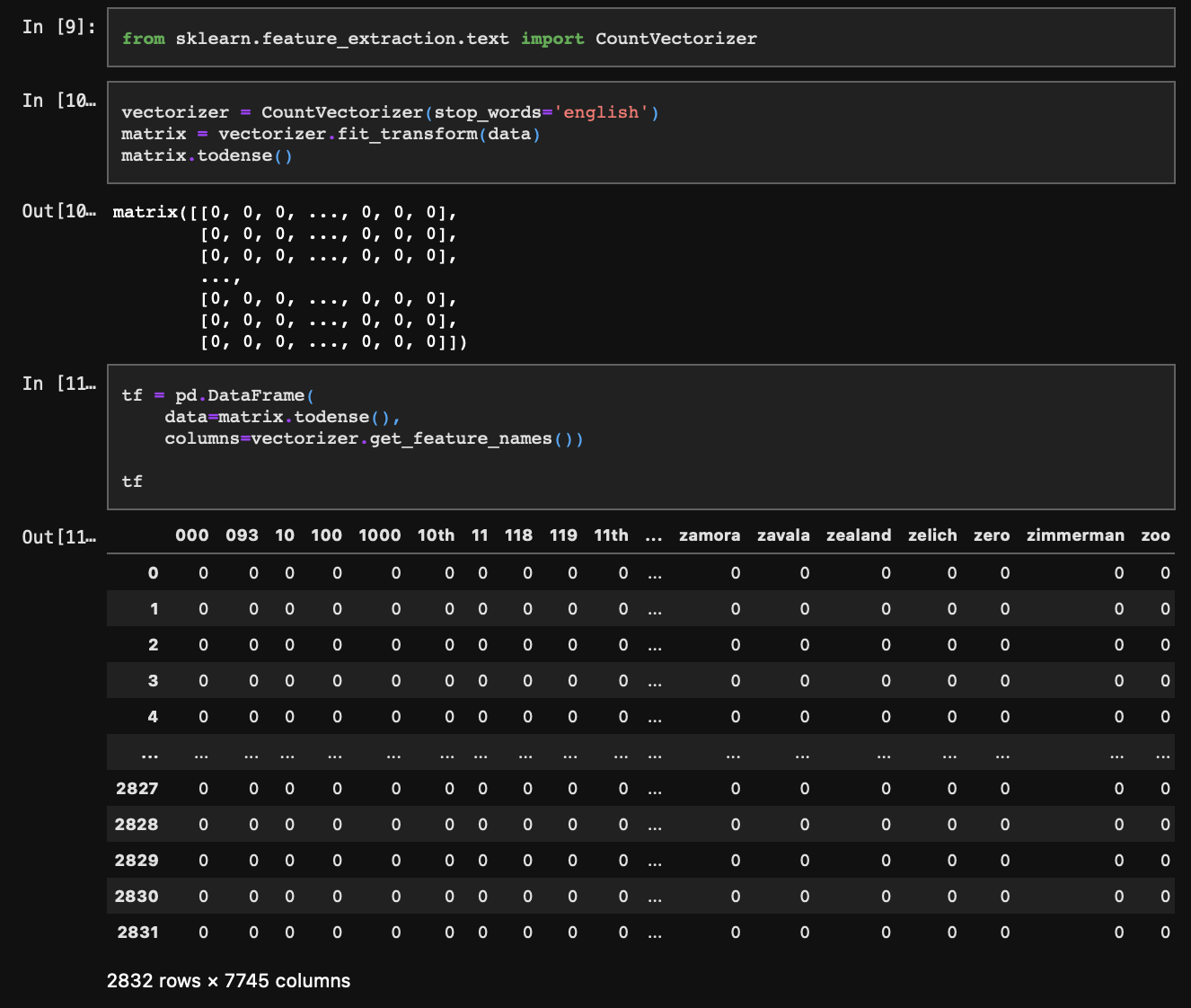This screenshot has height=1008, width=1191.
Task: Click inside the CountVectorizer import code cell
Action: [x=640, y=38]
